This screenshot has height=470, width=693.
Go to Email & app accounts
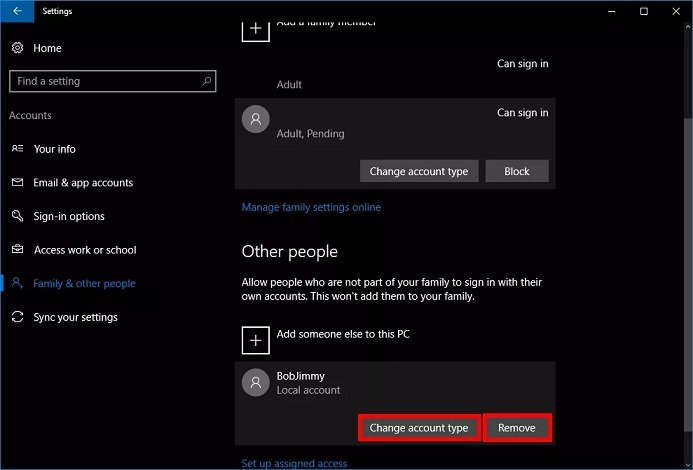tap(83, 183)
